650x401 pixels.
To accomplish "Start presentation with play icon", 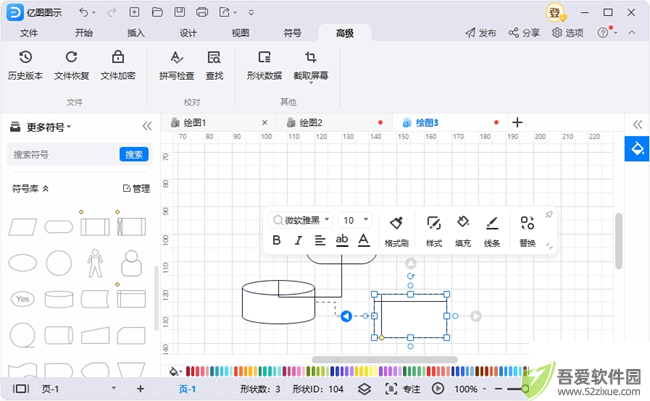I will pos(438,389).
